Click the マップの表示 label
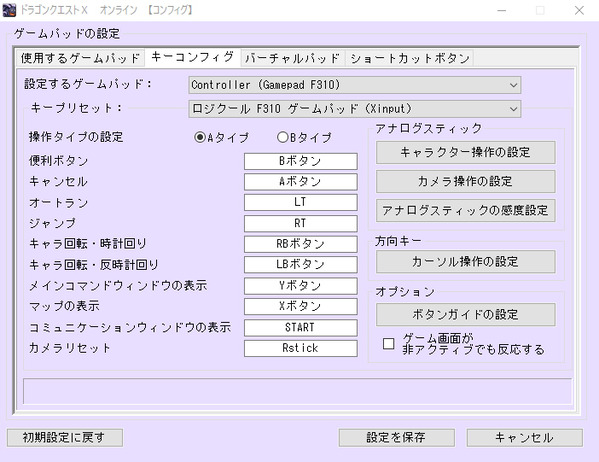 (x=64, y=306)
